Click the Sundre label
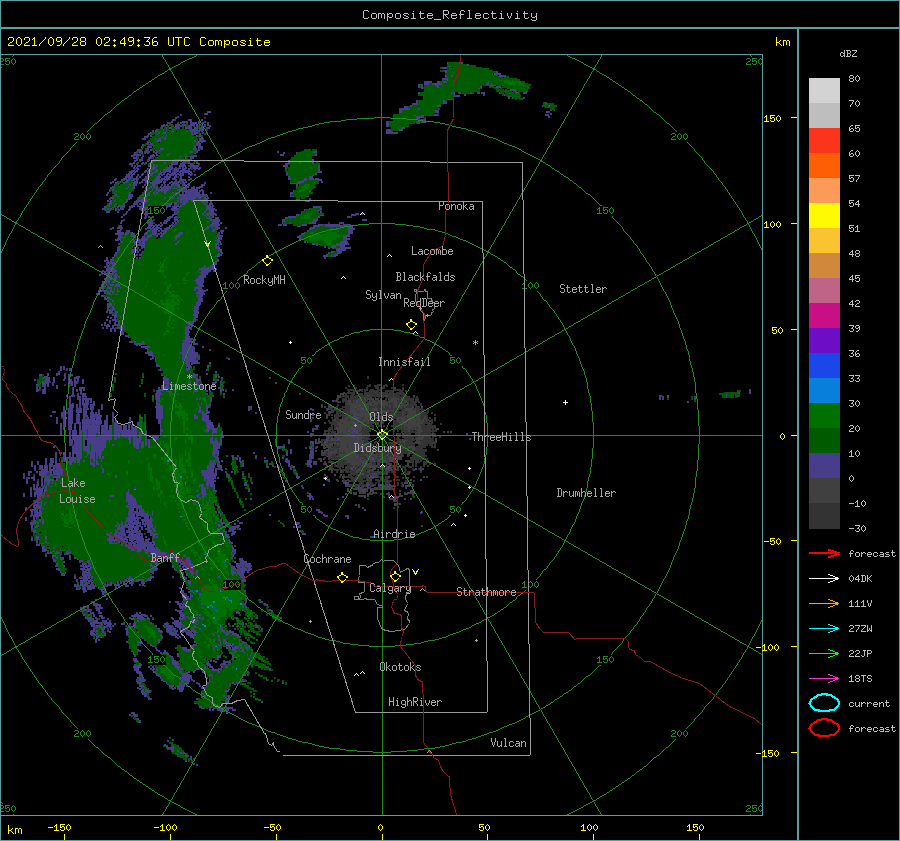The image size is (900, 841). 303,414
